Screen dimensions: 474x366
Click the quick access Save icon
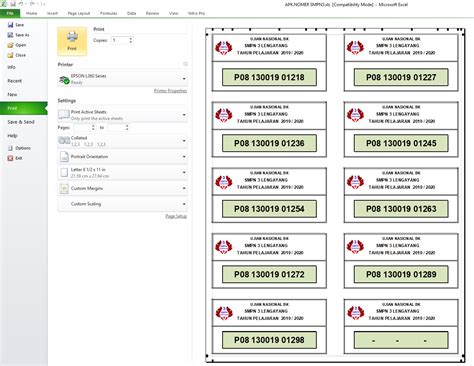[x=13, y=4]
